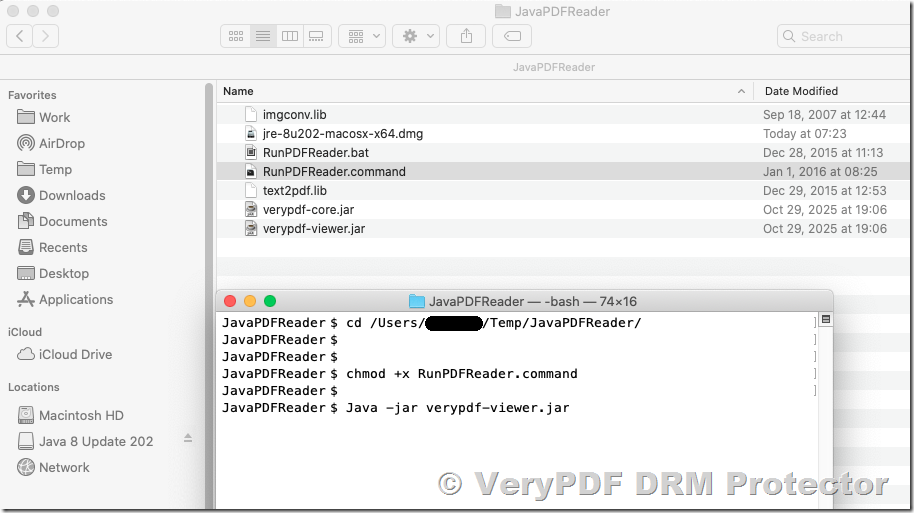Screen dimensions: 914x513
Task: Select Network under Locations
Action: point(64,468)
